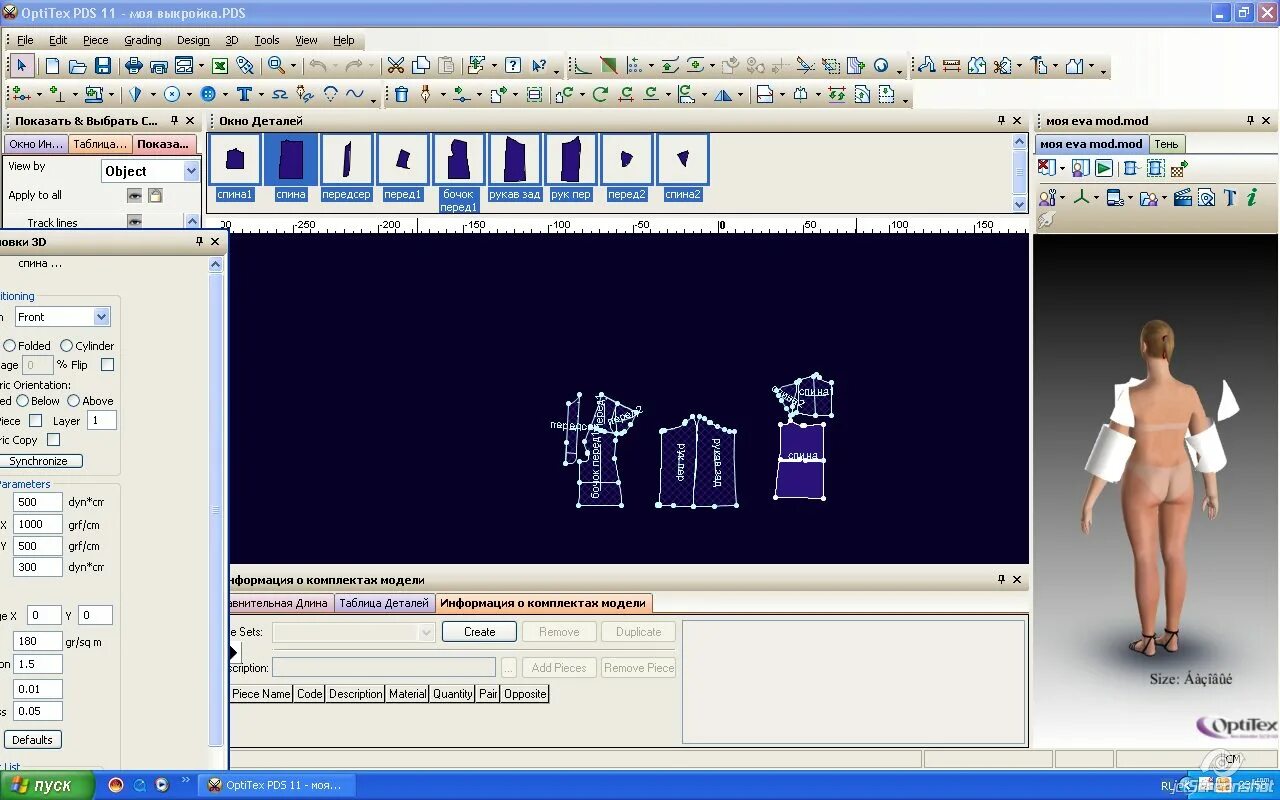
Task: Select the arrow pointer tool
Action: pos(22,66)
